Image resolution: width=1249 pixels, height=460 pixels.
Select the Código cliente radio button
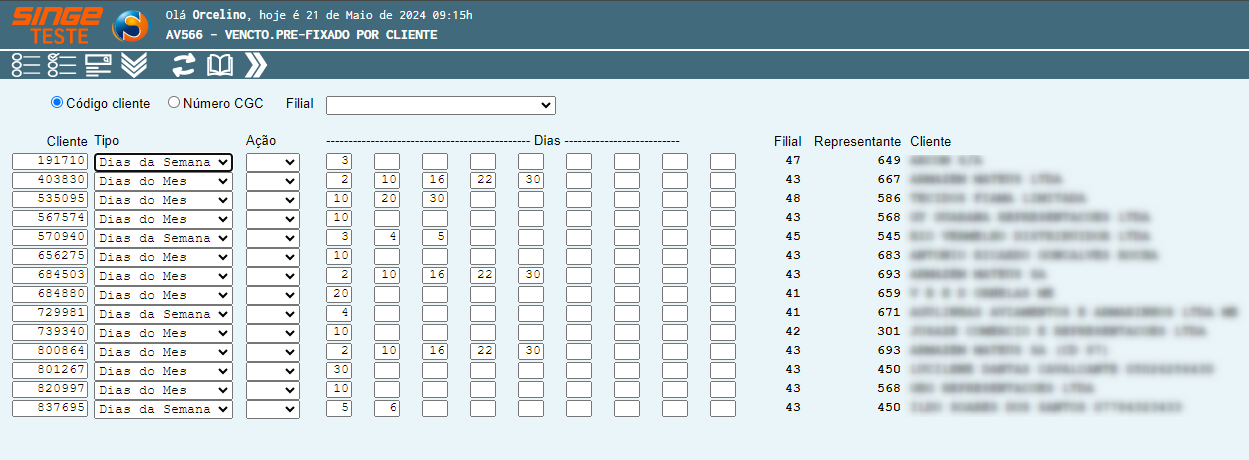point(57,103)
